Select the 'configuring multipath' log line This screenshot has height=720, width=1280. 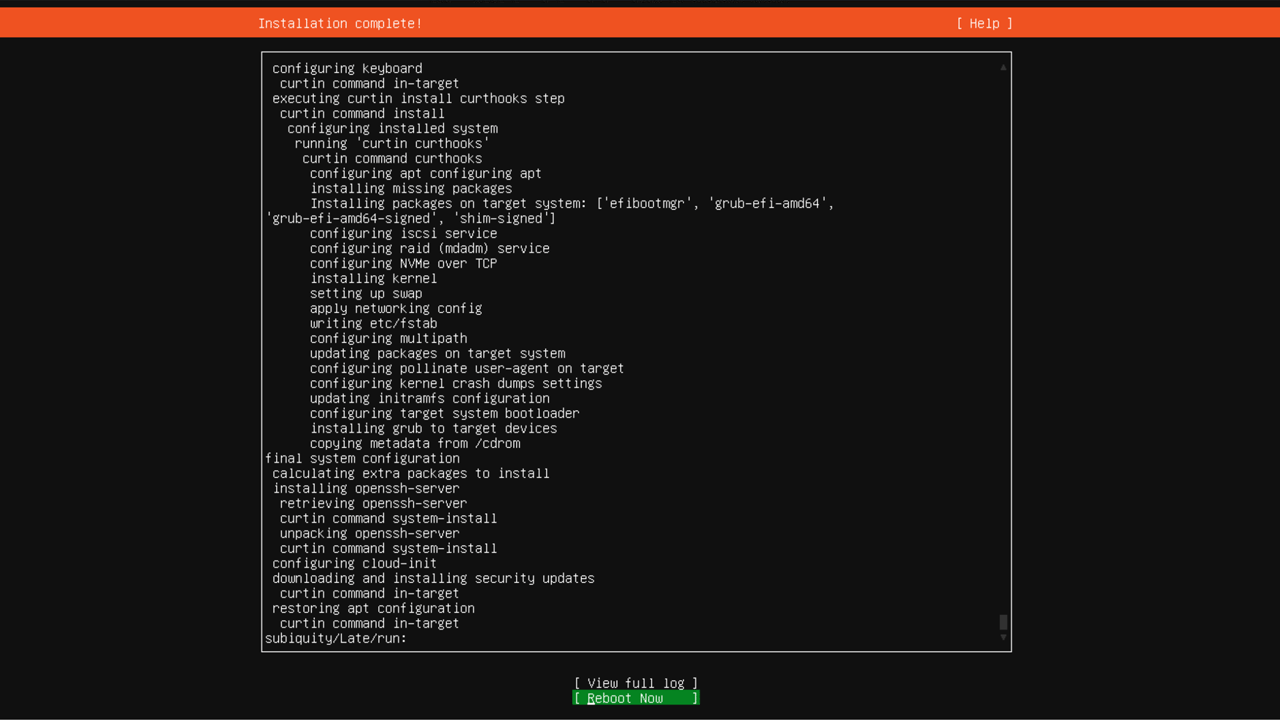tap(388, 339)
